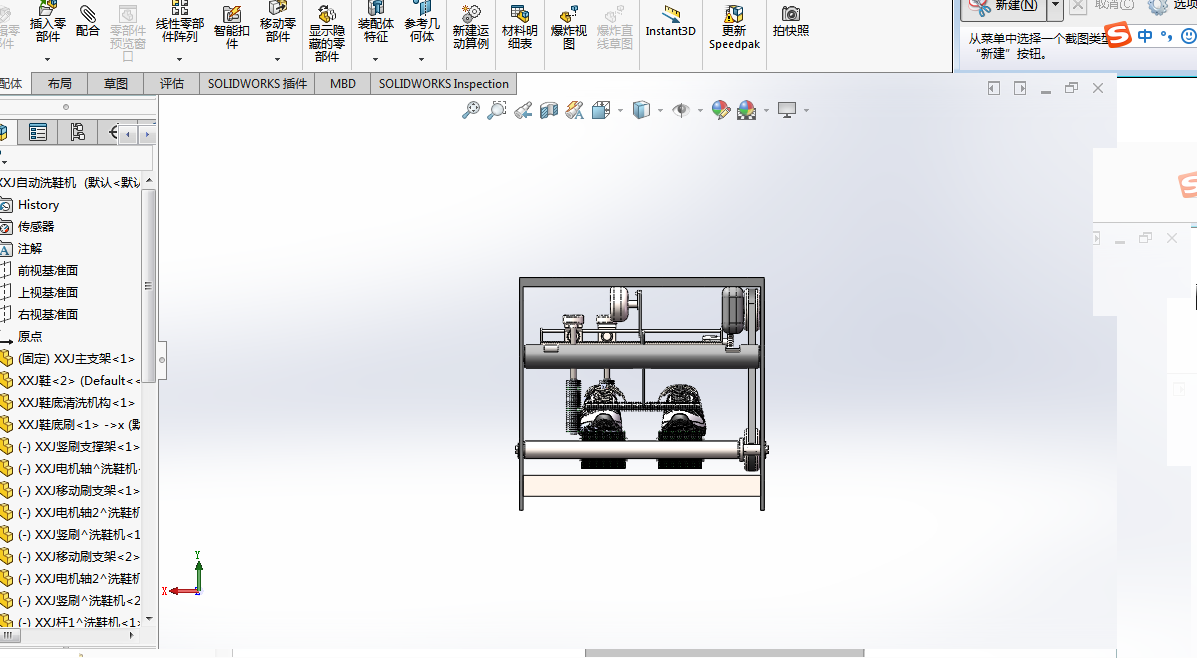Image resolution: width=1197 pixels, height=658 pixels.
Task: Open the SOLIDWORKS 插件 tab
Action: (x=257, y=84)
